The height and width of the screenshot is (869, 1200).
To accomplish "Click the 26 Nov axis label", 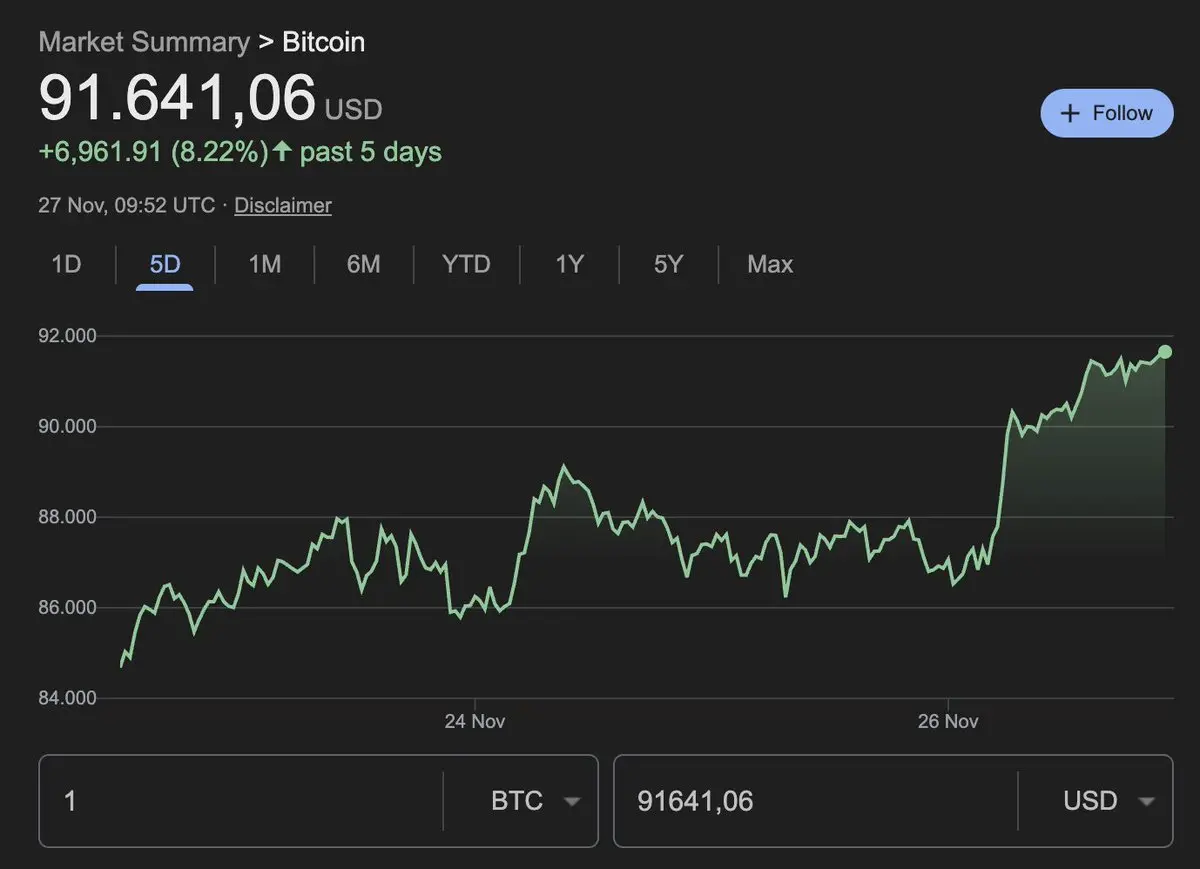I will coord(948,721).
